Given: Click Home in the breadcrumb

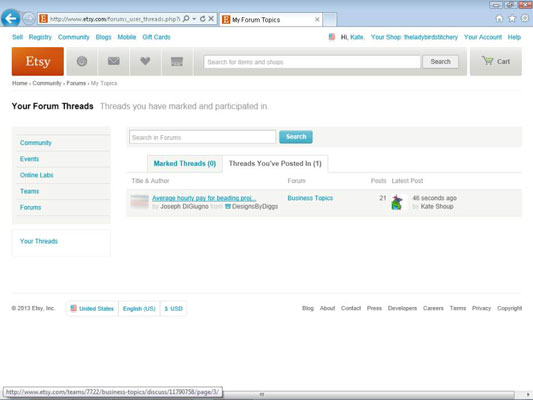Looking at the screenshot, I should pyautogui.click(x=20, y=83).
